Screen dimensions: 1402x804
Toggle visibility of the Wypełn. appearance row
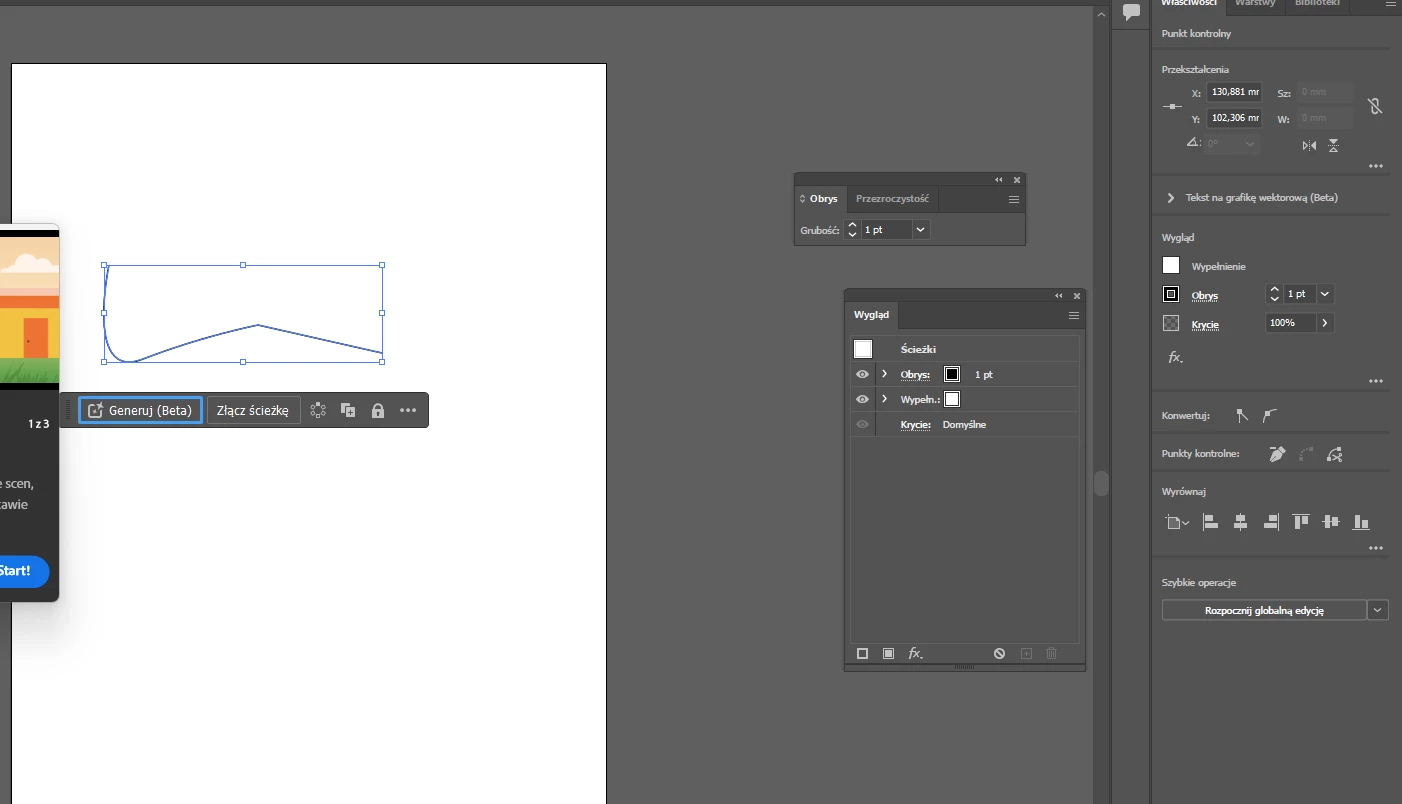[862, 399]
